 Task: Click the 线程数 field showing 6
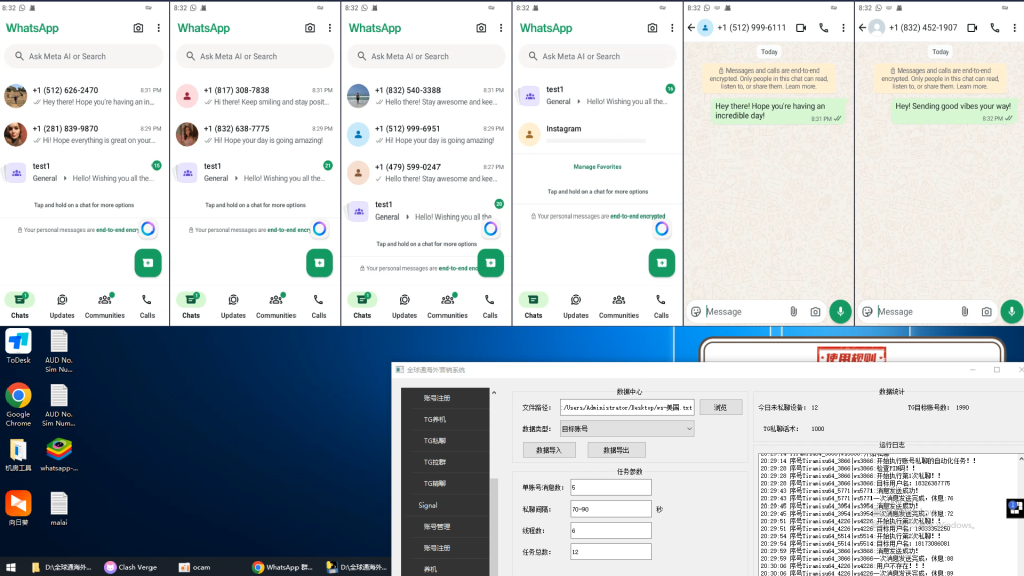pyautogui.click(x=611, y=530)
